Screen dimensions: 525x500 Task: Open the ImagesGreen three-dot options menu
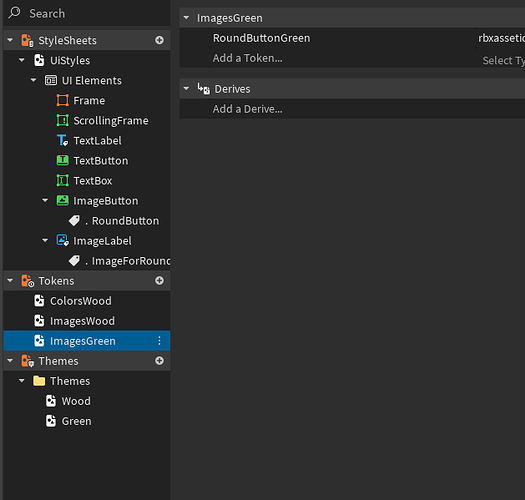[x=159, y=341]
